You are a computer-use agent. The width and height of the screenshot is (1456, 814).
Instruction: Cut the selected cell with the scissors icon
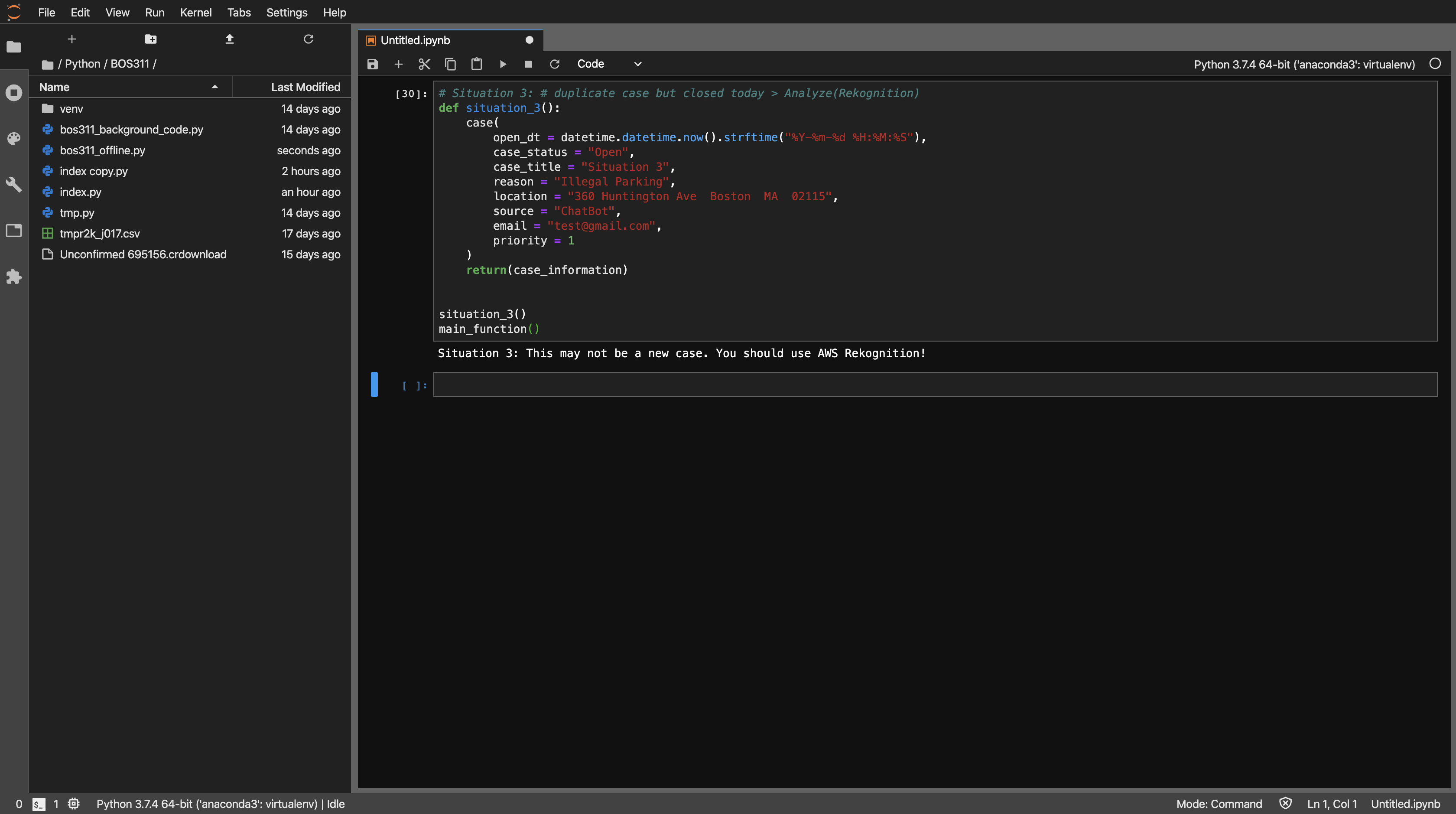click(x=424, y=64)
